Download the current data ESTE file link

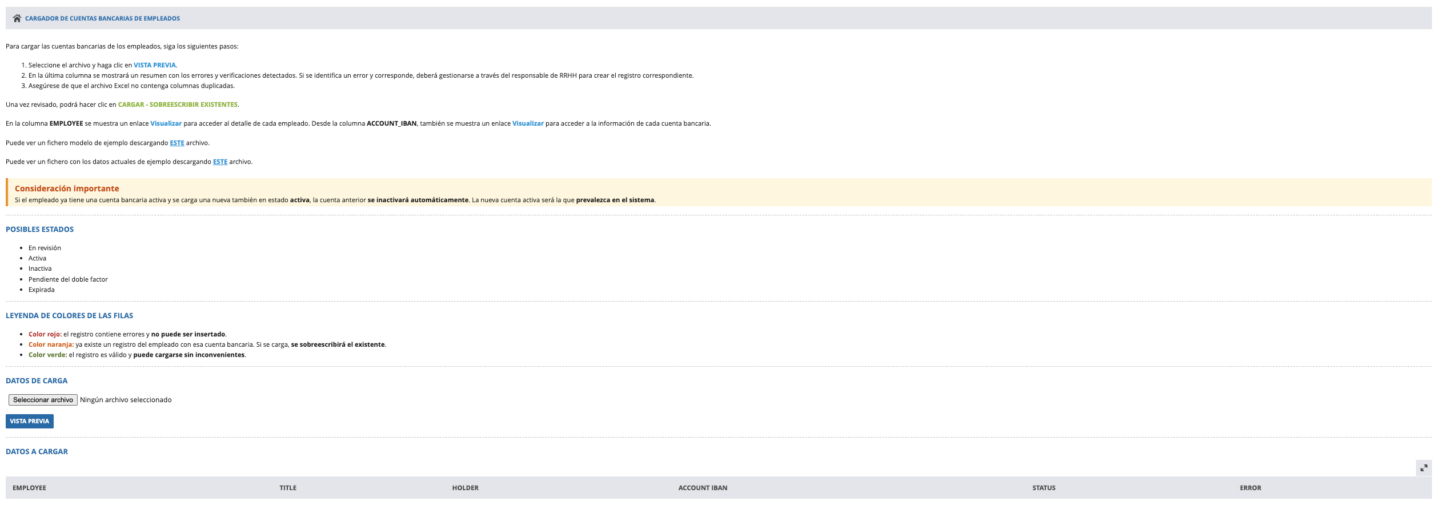(220, 161)
